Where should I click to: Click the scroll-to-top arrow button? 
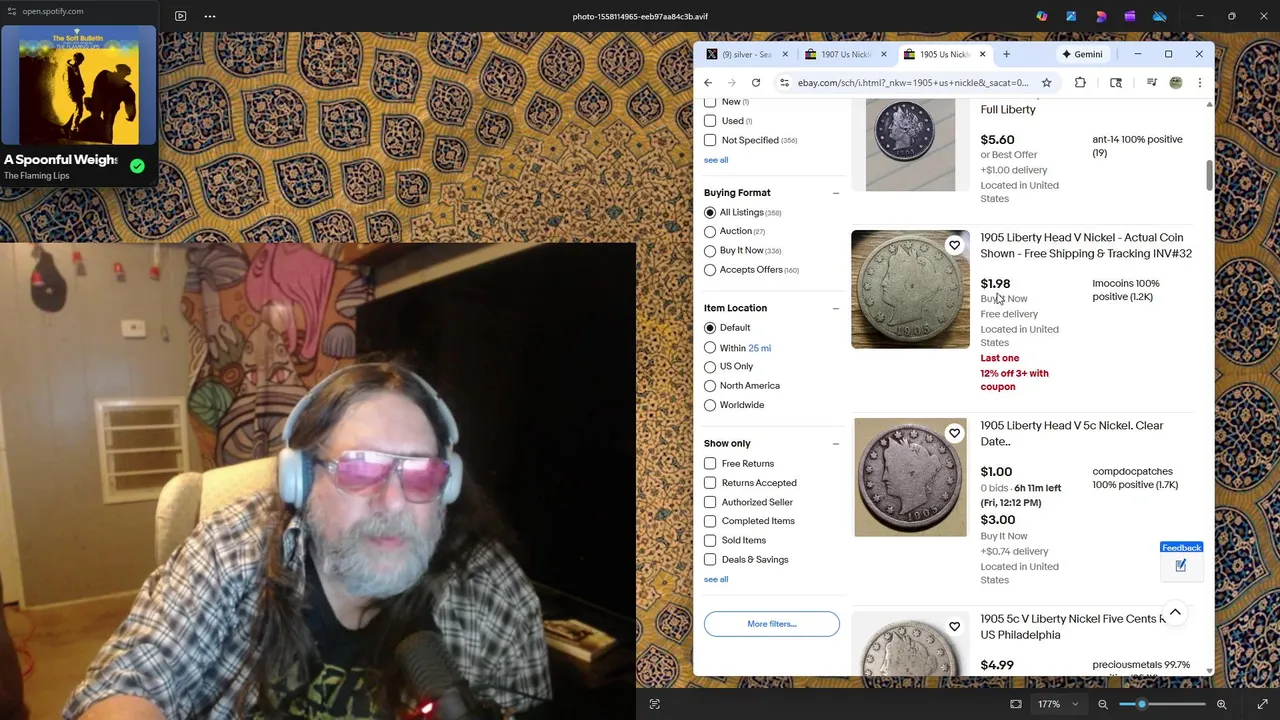point(1175,612)
